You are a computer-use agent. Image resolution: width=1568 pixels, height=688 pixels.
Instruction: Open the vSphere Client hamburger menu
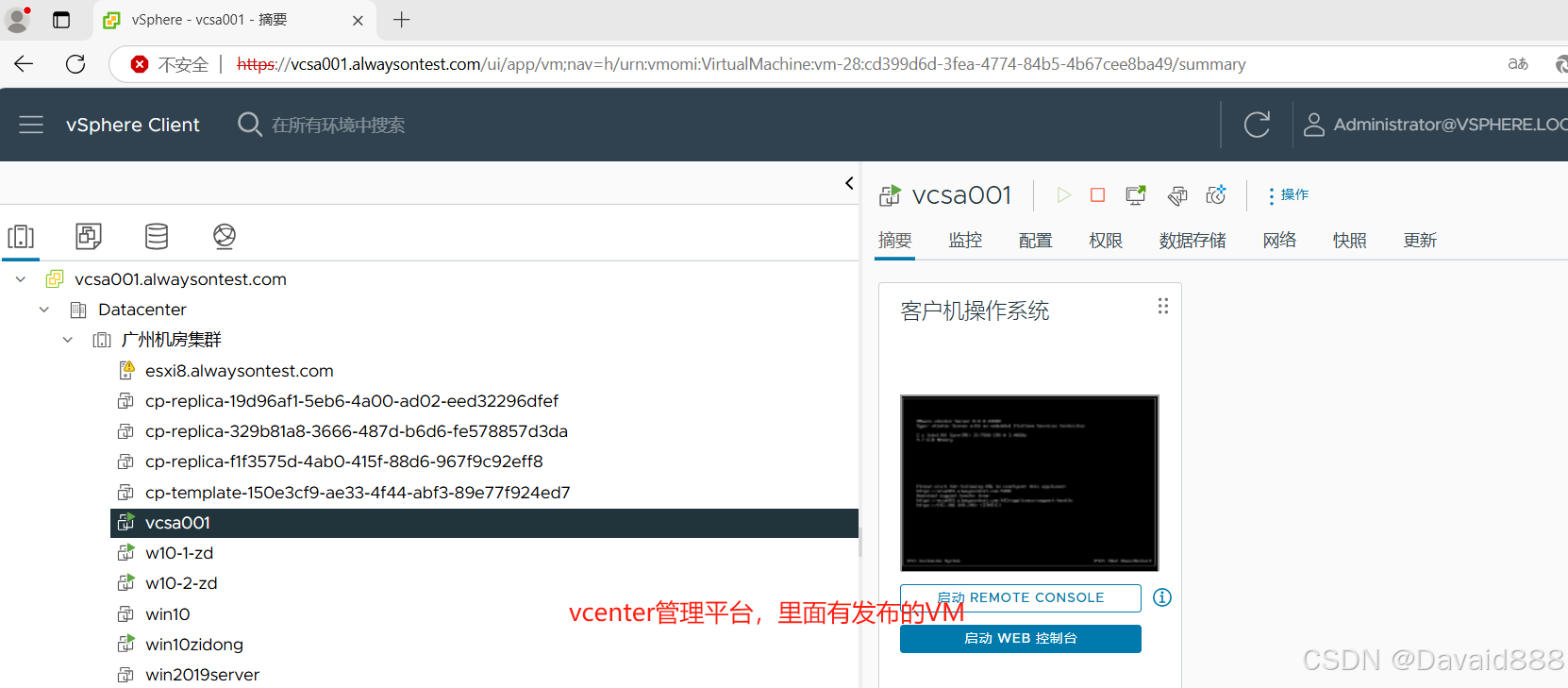[31, 125]
